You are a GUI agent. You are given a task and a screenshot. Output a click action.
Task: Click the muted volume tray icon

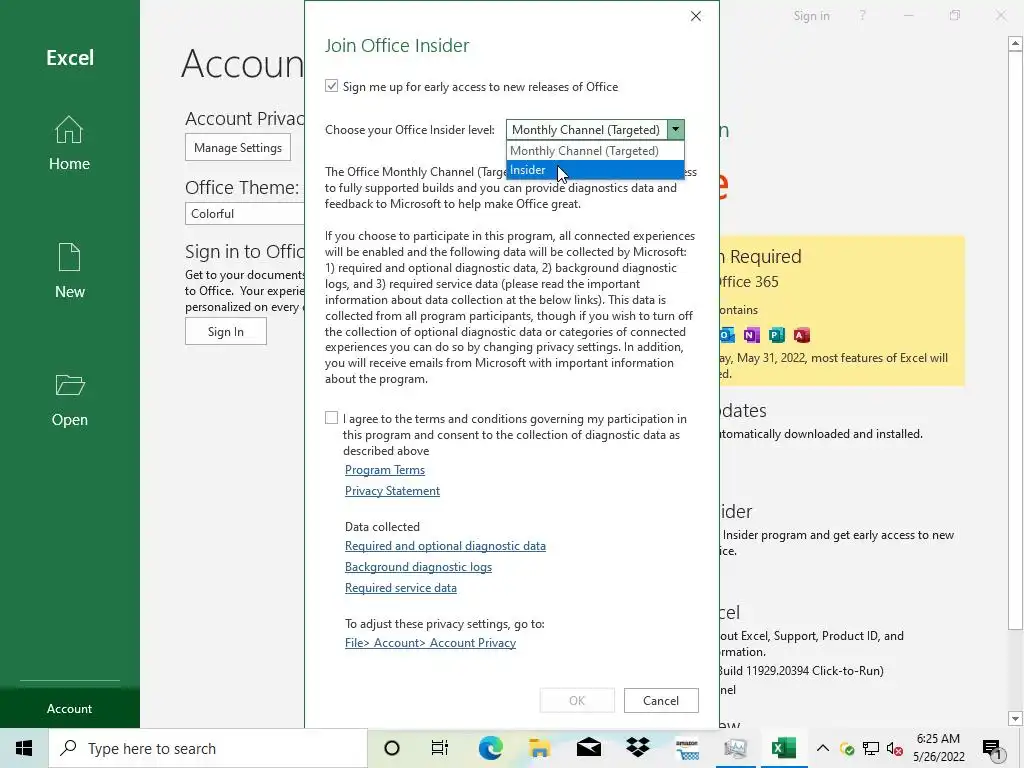click(895, 749)
